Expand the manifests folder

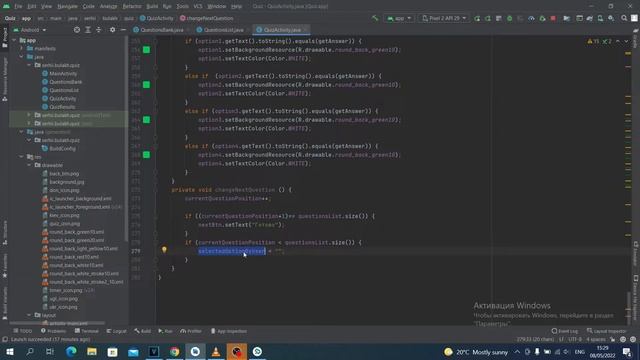pos(22,48)
